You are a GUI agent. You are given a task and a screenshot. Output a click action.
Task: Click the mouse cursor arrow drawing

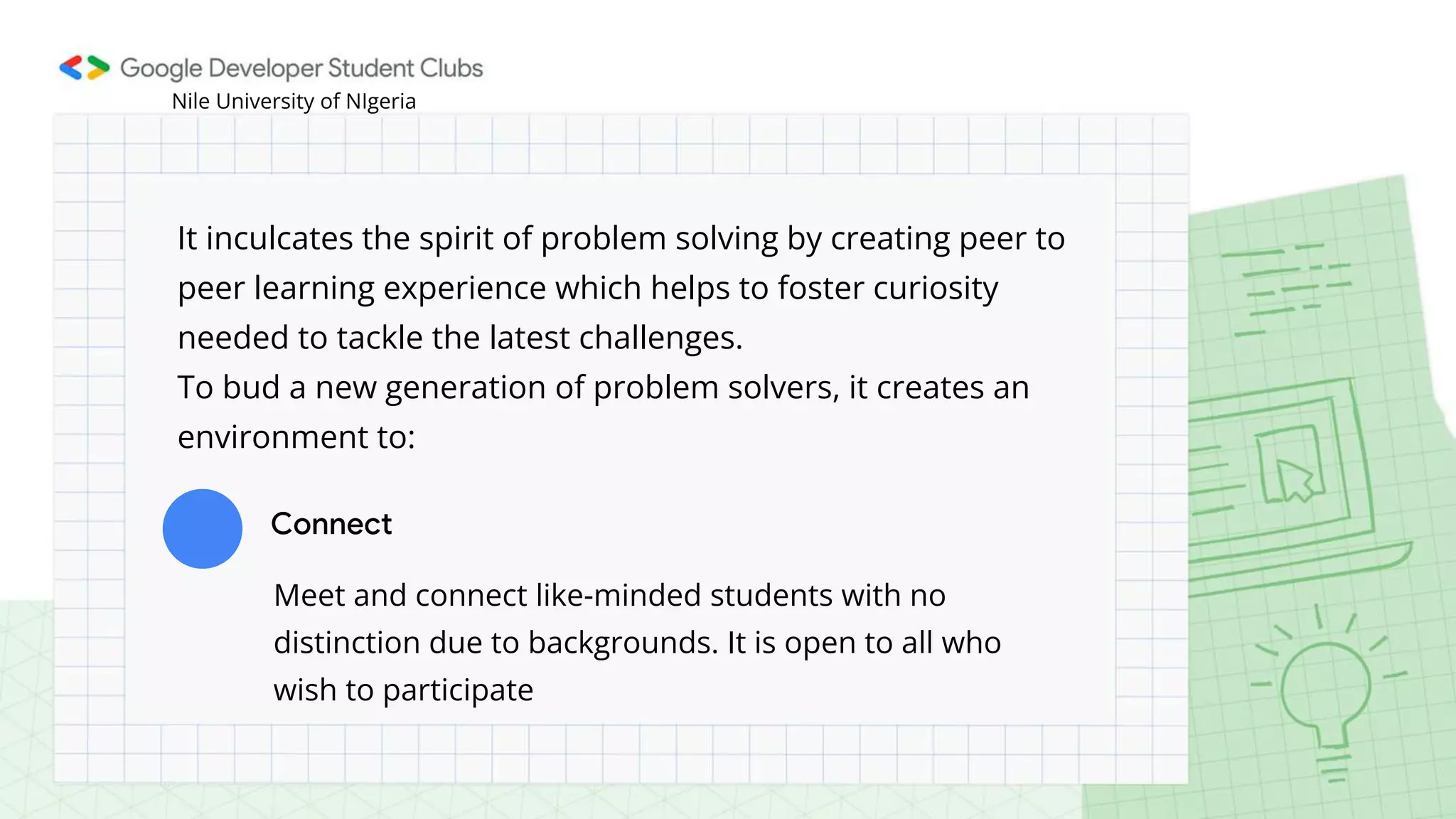pos(1295,479)
